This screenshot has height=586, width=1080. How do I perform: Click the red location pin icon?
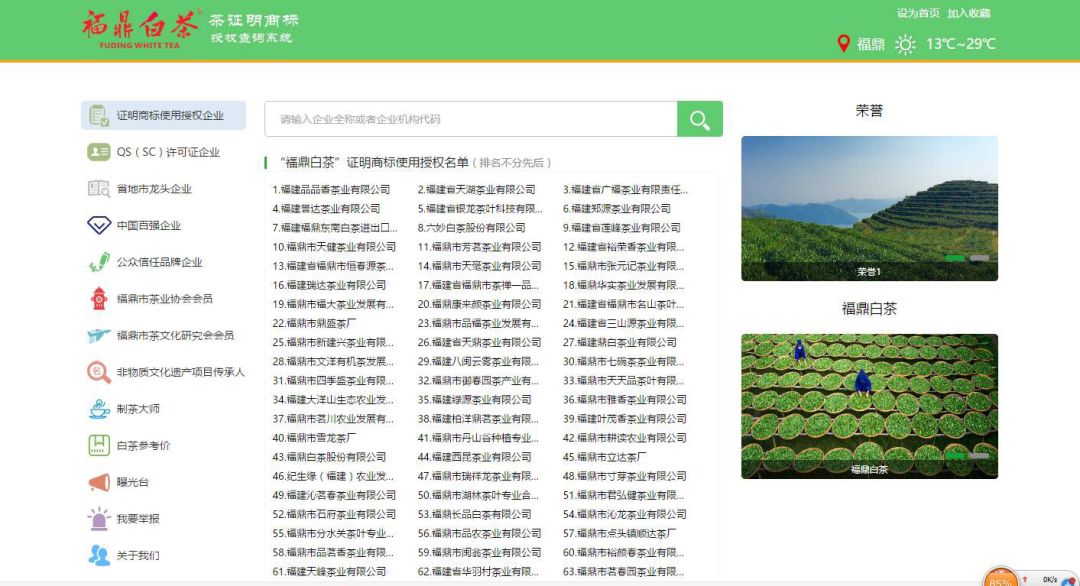(x=843, y=43)
